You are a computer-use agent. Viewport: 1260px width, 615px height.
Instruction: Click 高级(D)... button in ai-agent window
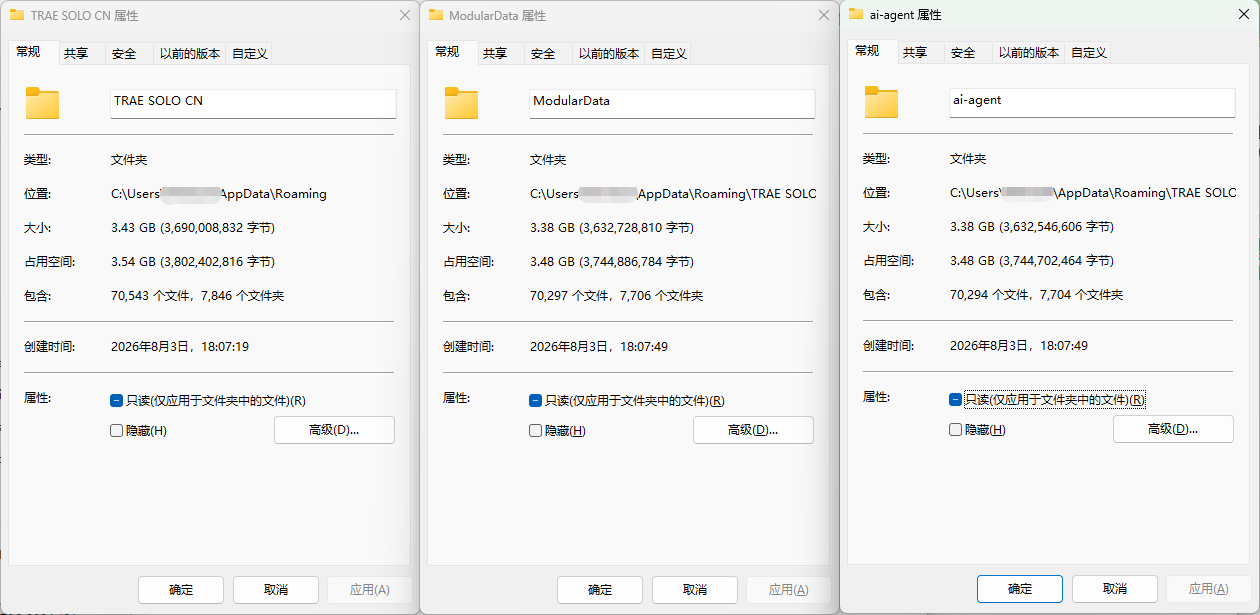[1173, 429]
